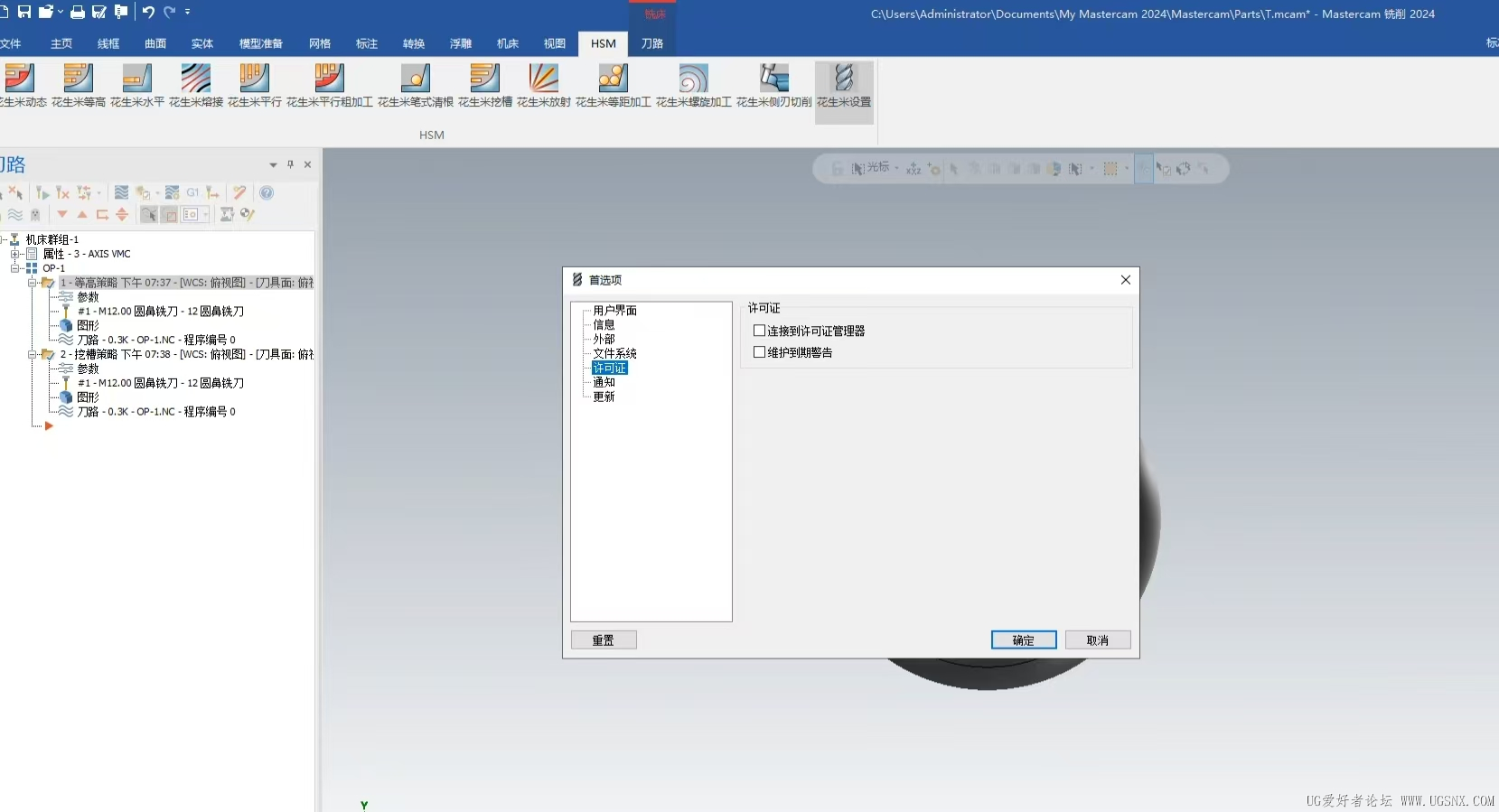Collapse the OP-1 group node
Screen dimensions: 1499x812
click(15, 268)
